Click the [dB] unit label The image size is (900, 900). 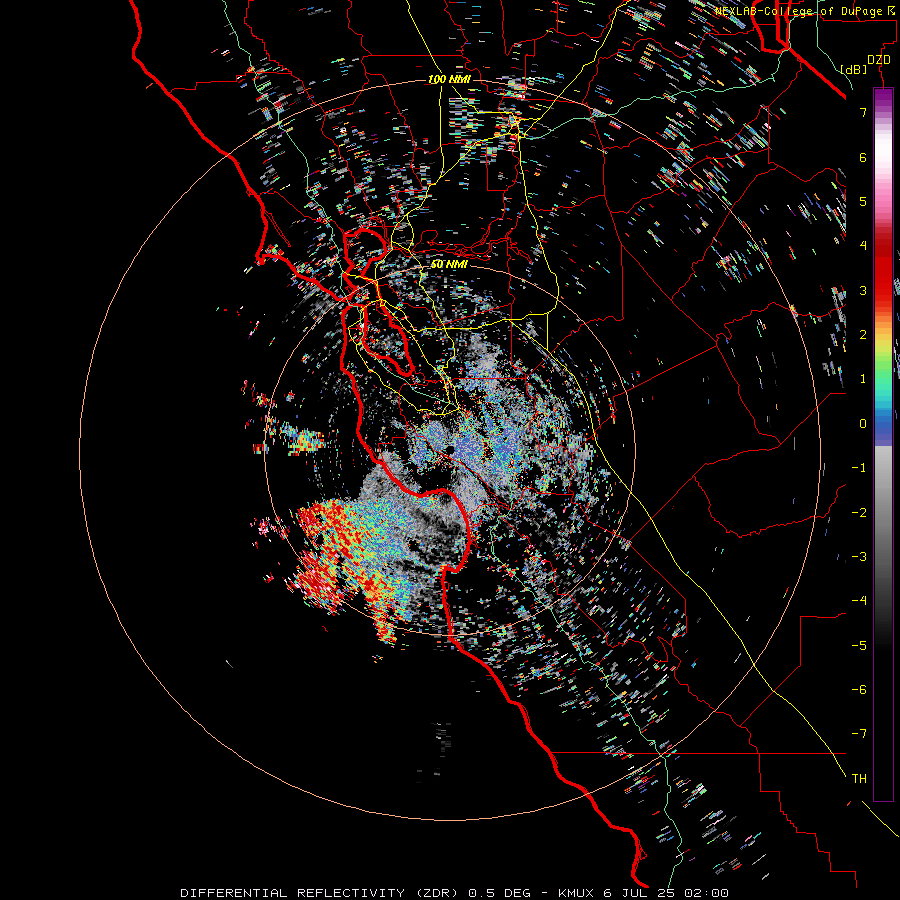tap(853, 69)
